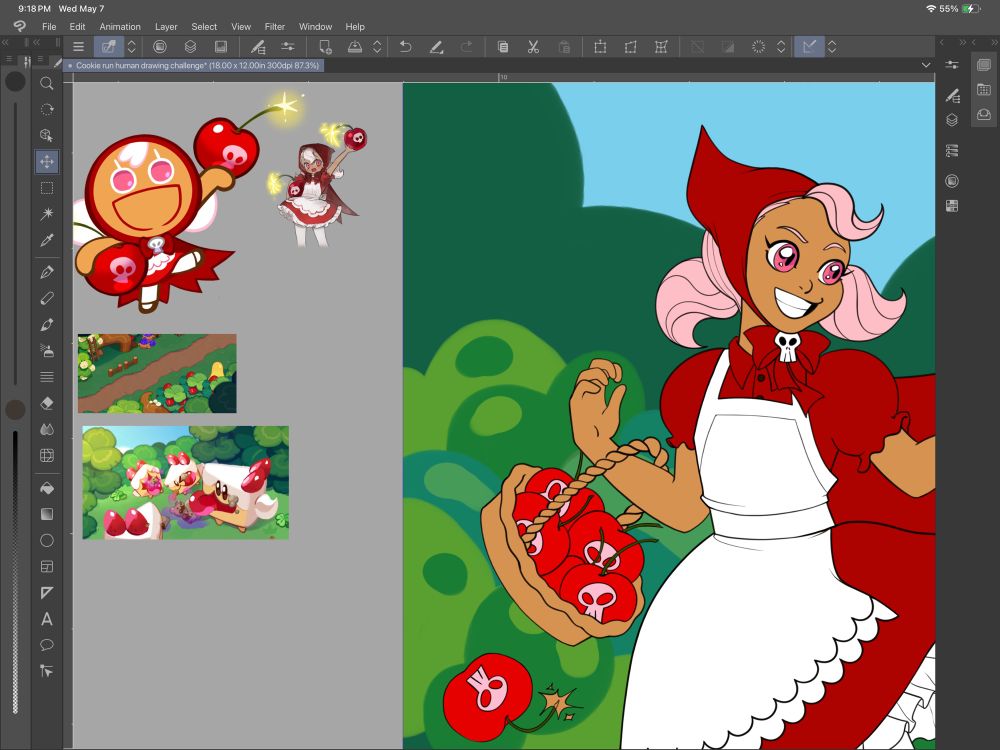Toggle the selection border dashed-circle icon
1000x750 pixels.
click(x=758, y=47)
